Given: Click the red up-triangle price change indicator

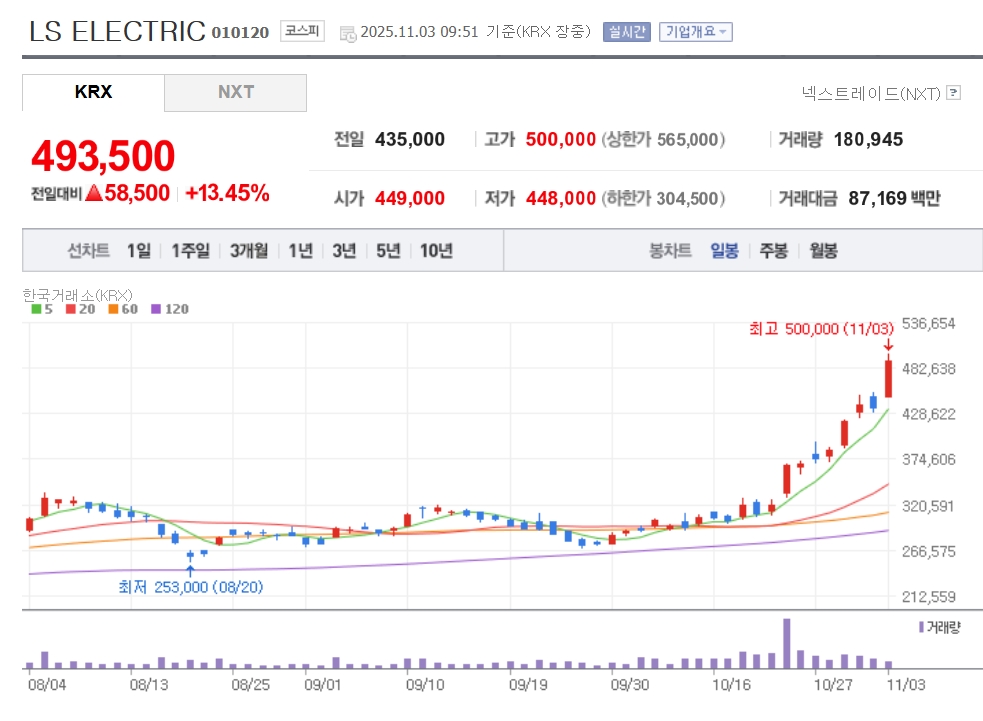Looking at the screenshot, I should tap(94, 192).
